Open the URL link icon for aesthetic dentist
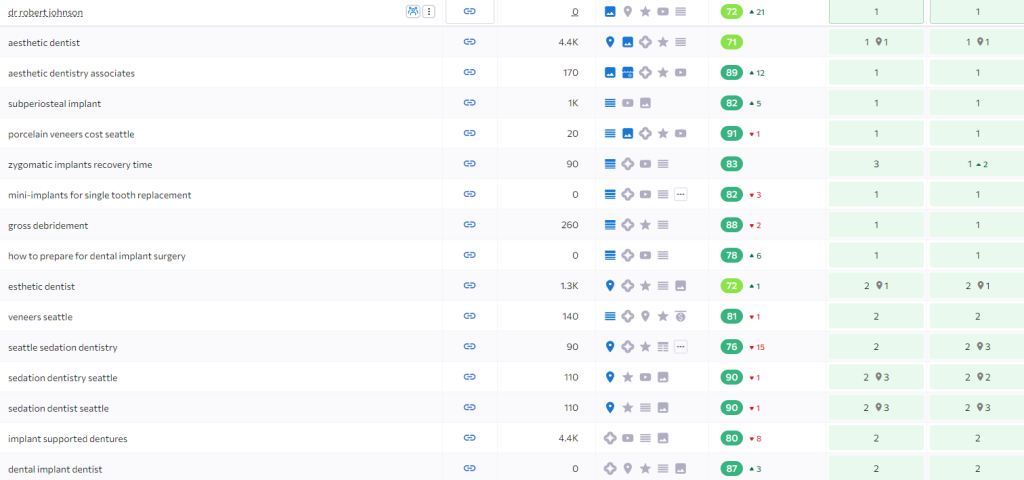 [469, 42]
